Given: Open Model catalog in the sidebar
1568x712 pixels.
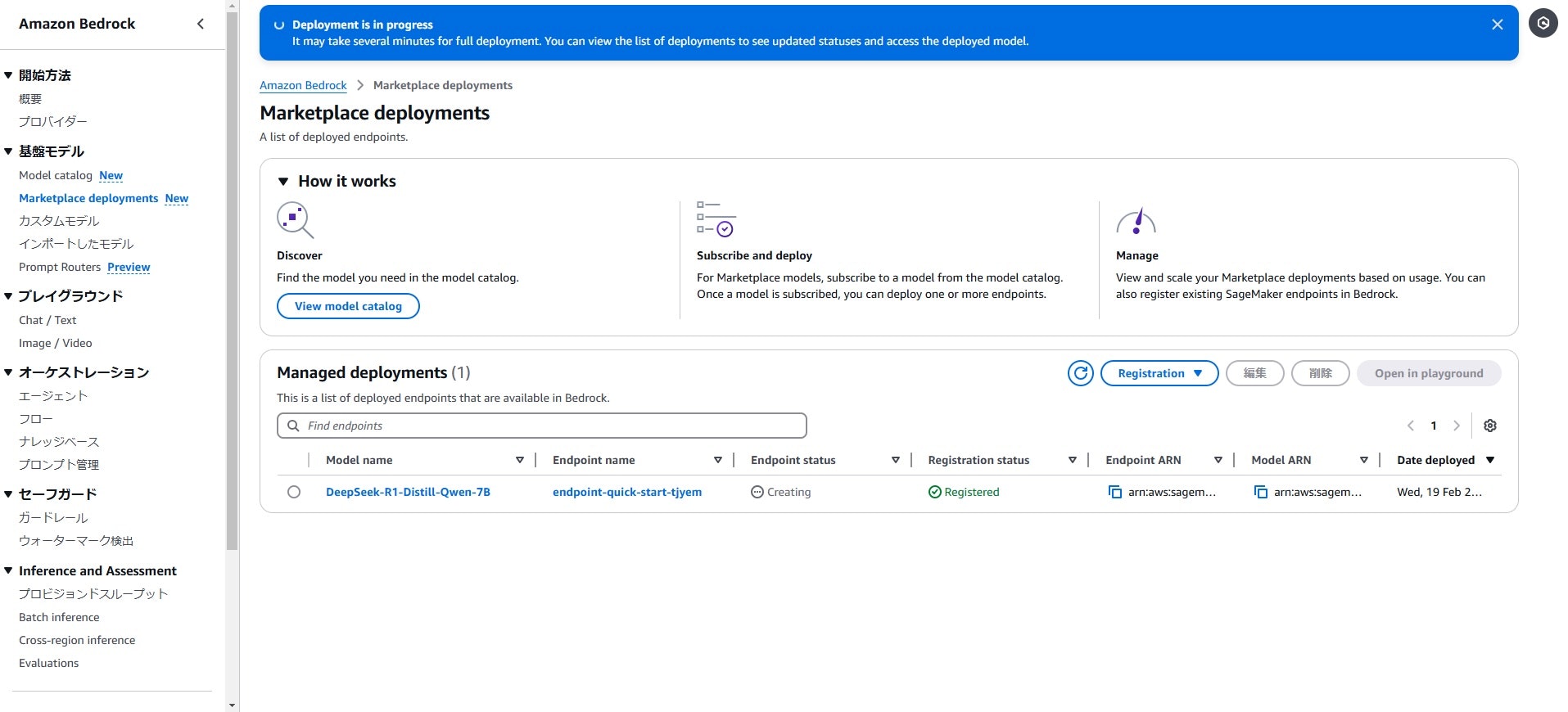Looking at the screenshot, I should point(56,175).
